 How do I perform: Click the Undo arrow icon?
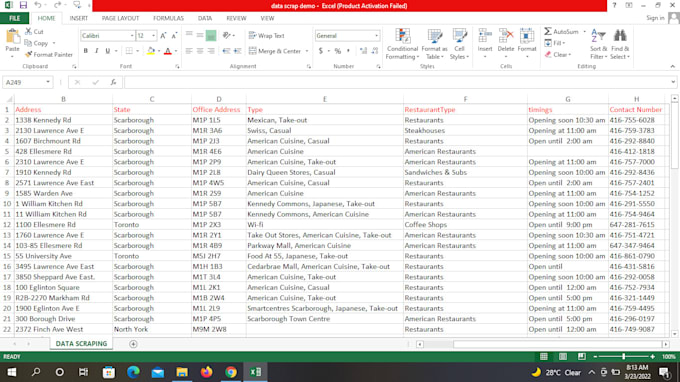(38, 5)
